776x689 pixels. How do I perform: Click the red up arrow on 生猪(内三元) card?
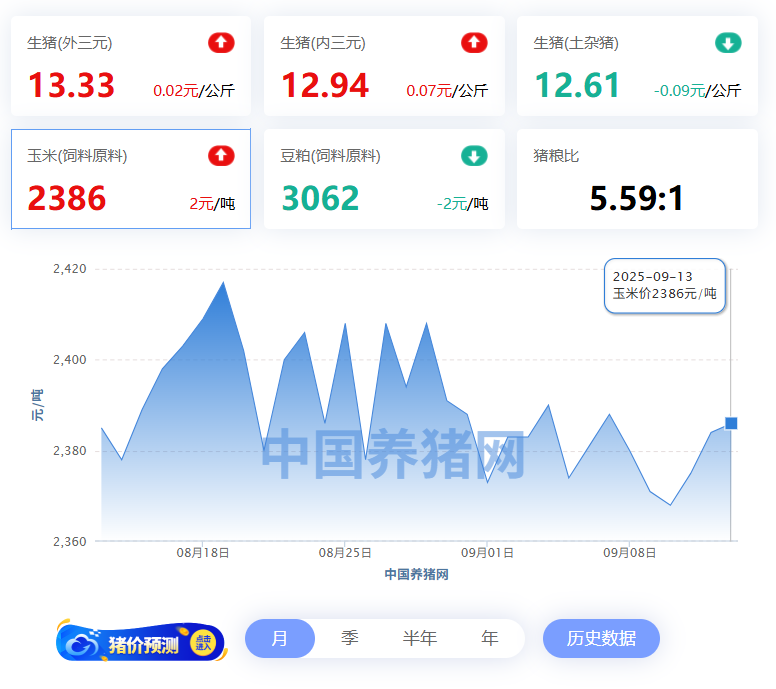474,43
